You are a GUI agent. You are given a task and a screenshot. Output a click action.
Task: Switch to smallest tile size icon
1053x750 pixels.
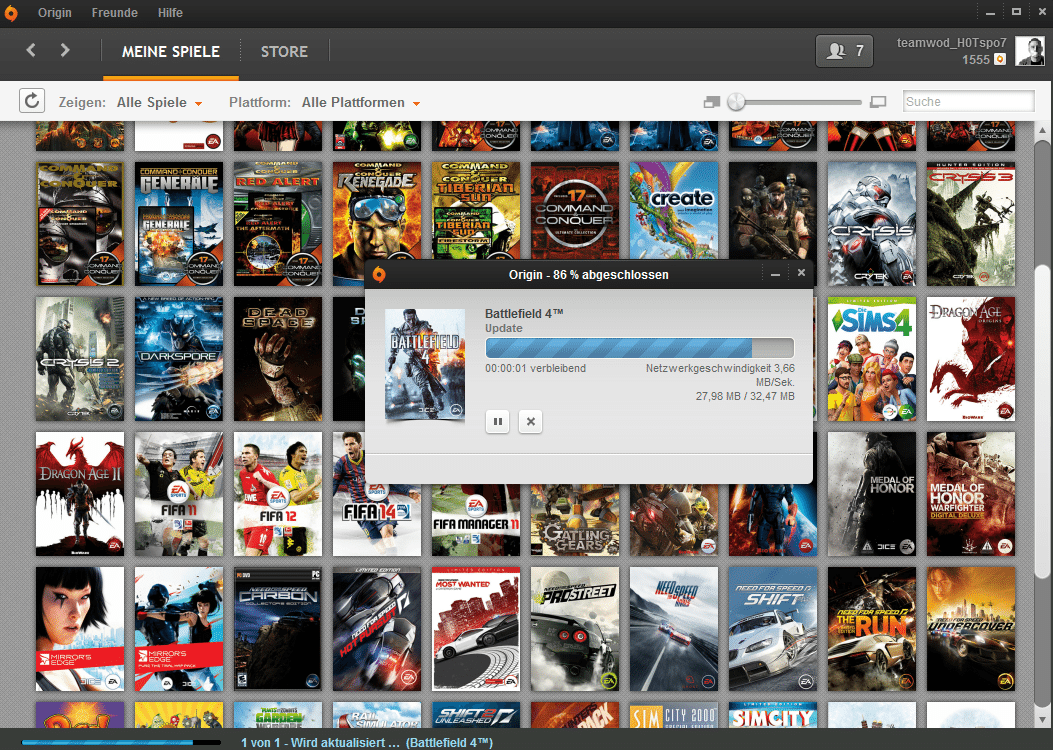pos(711,102)
